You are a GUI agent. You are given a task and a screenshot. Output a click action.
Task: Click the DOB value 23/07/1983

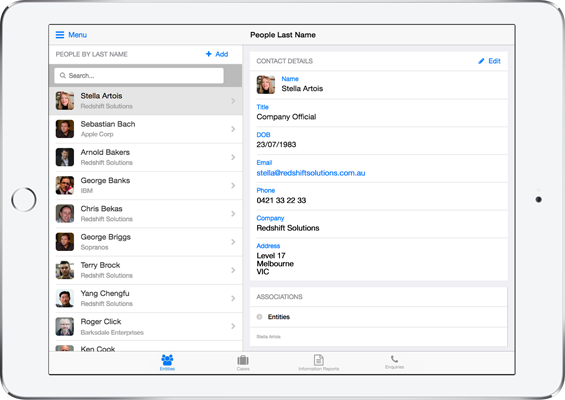[x=276, y=145]
